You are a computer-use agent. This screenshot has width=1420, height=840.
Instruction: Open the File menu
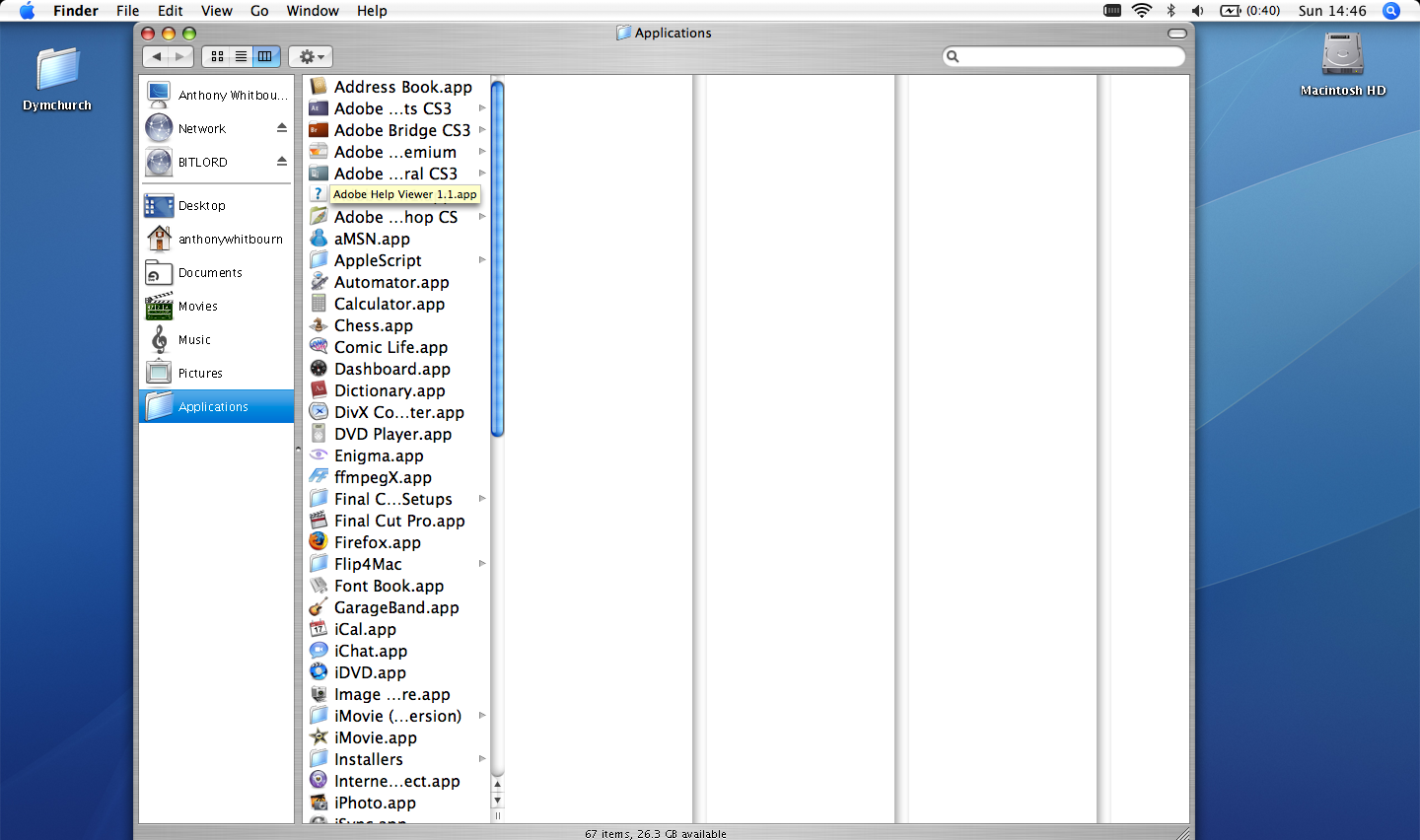(x=127, y=11)
